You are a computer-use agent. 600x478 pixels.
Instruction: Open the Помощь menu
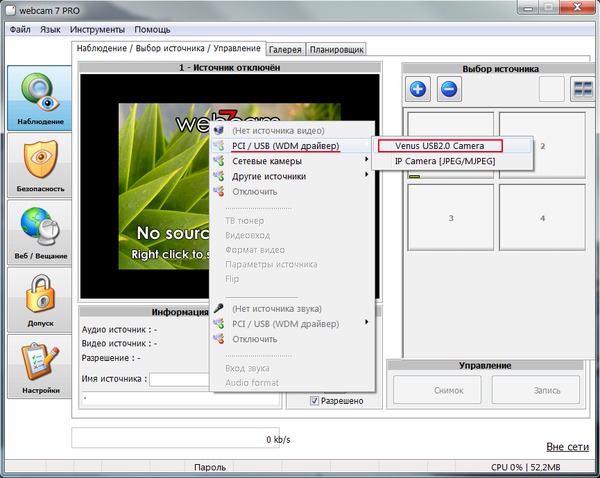[152, 29]
